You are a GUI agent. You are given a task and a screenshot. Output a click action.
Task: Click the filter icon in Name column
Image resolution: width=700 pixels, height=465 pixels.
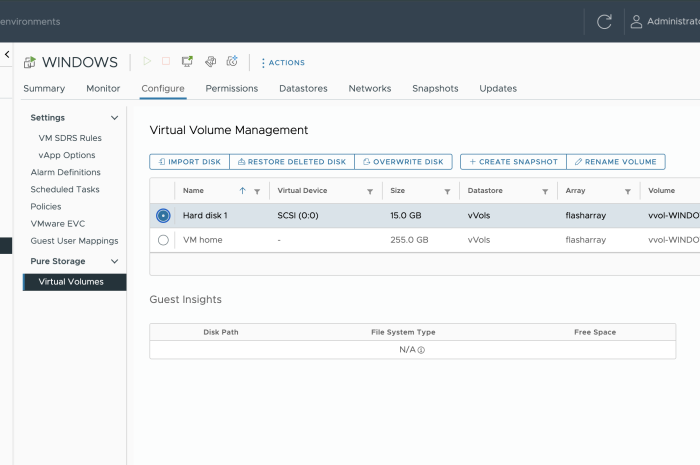(257, 191)
